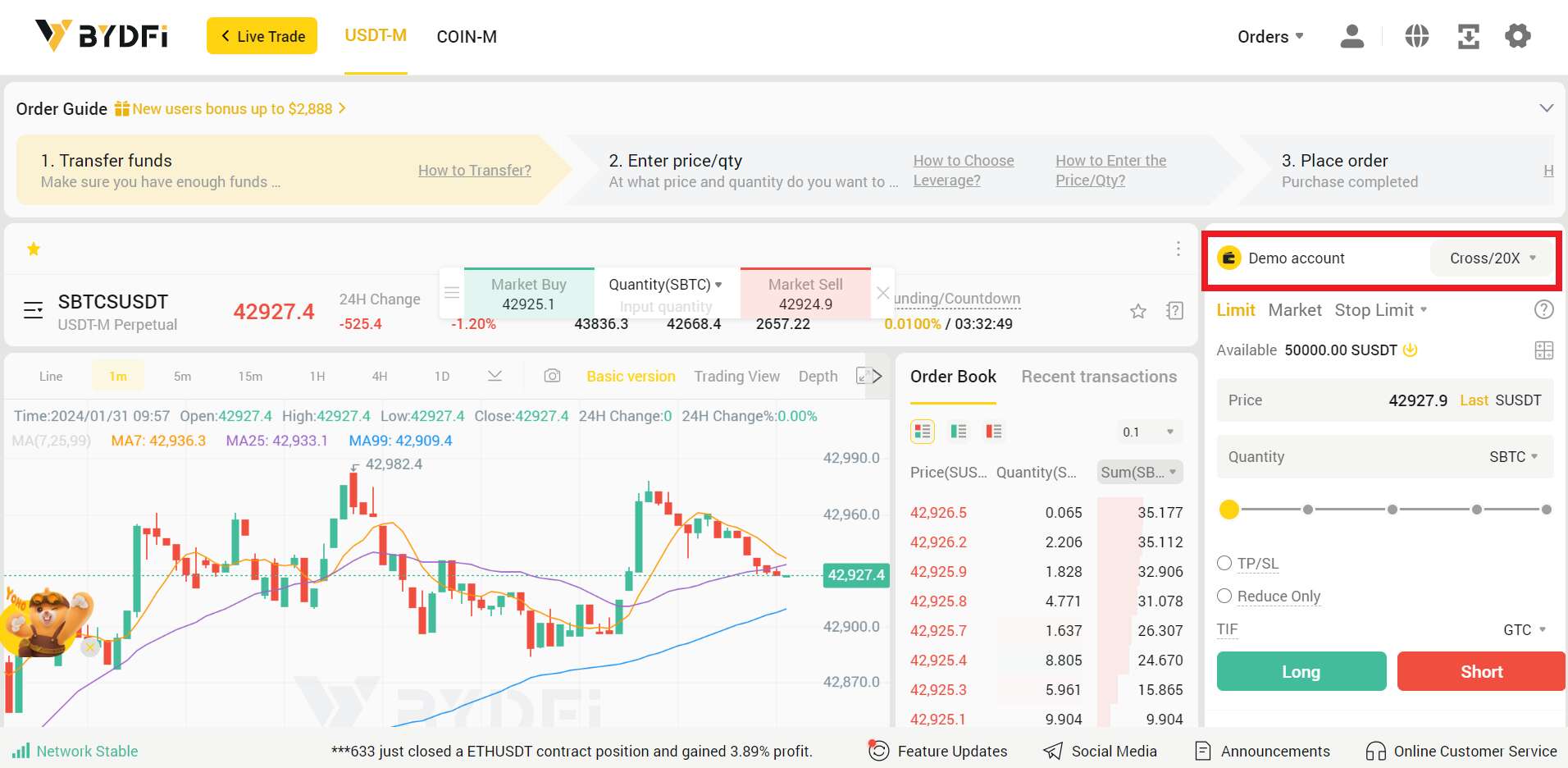Click the drag handle of quick order panel
The width and height of the screenshot is (1568, 768).
[452, 293]
